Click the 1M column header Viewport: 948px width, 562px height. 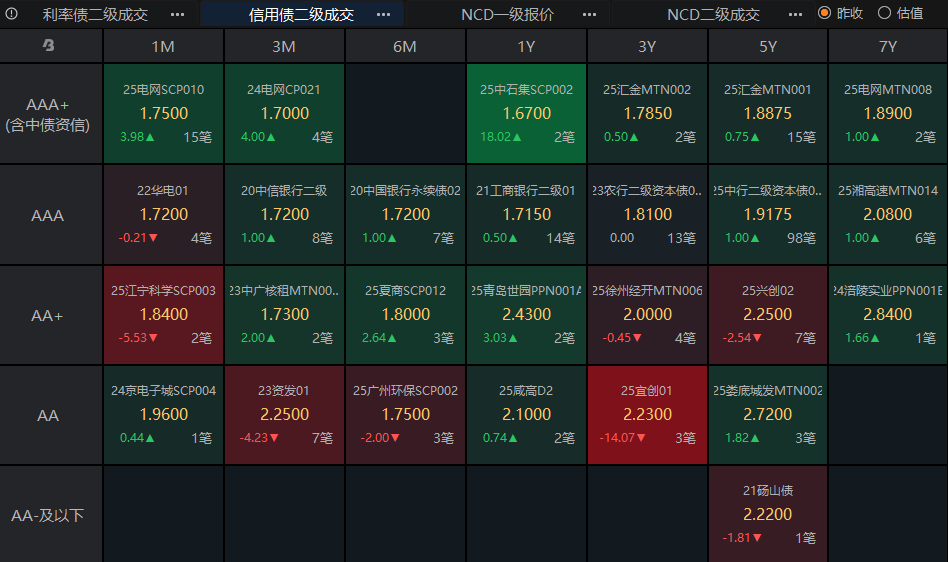click(x=163, y=46)
